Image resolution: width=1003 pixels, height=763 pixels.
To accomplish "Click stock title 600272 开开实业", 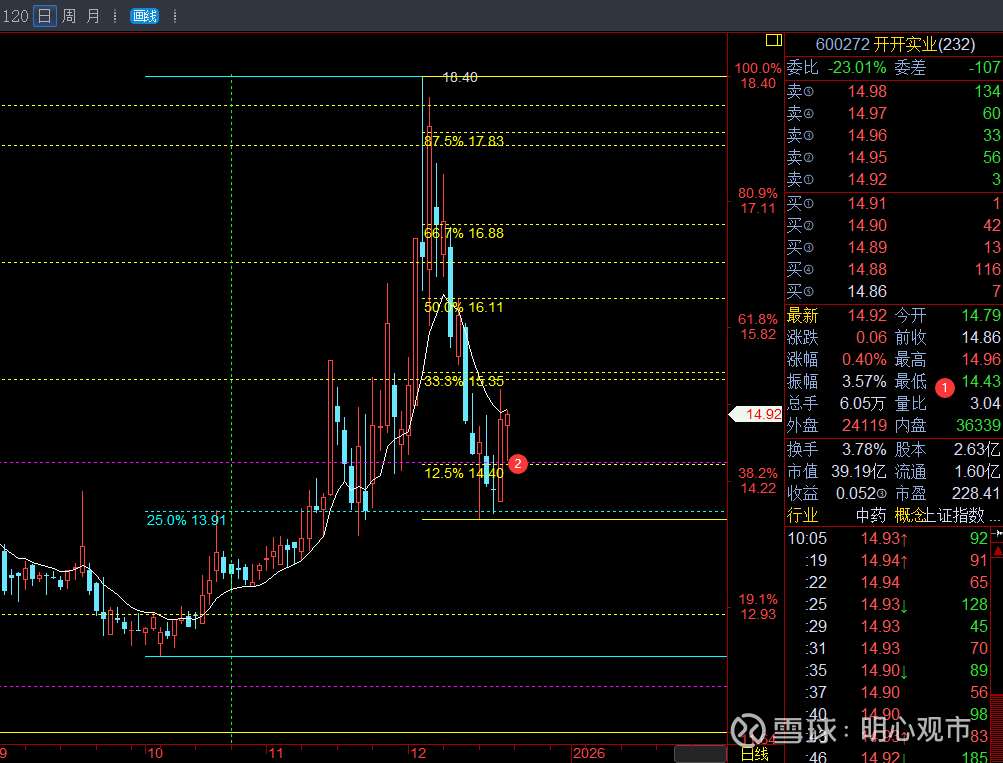I will click(x=895, y=44).
